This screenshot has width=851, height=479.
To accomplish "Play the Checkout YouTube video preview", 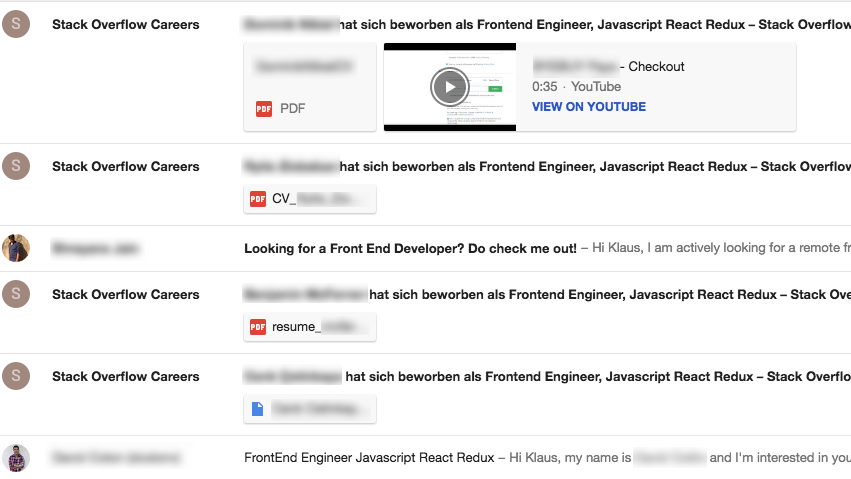I will (x=449, y=87).
